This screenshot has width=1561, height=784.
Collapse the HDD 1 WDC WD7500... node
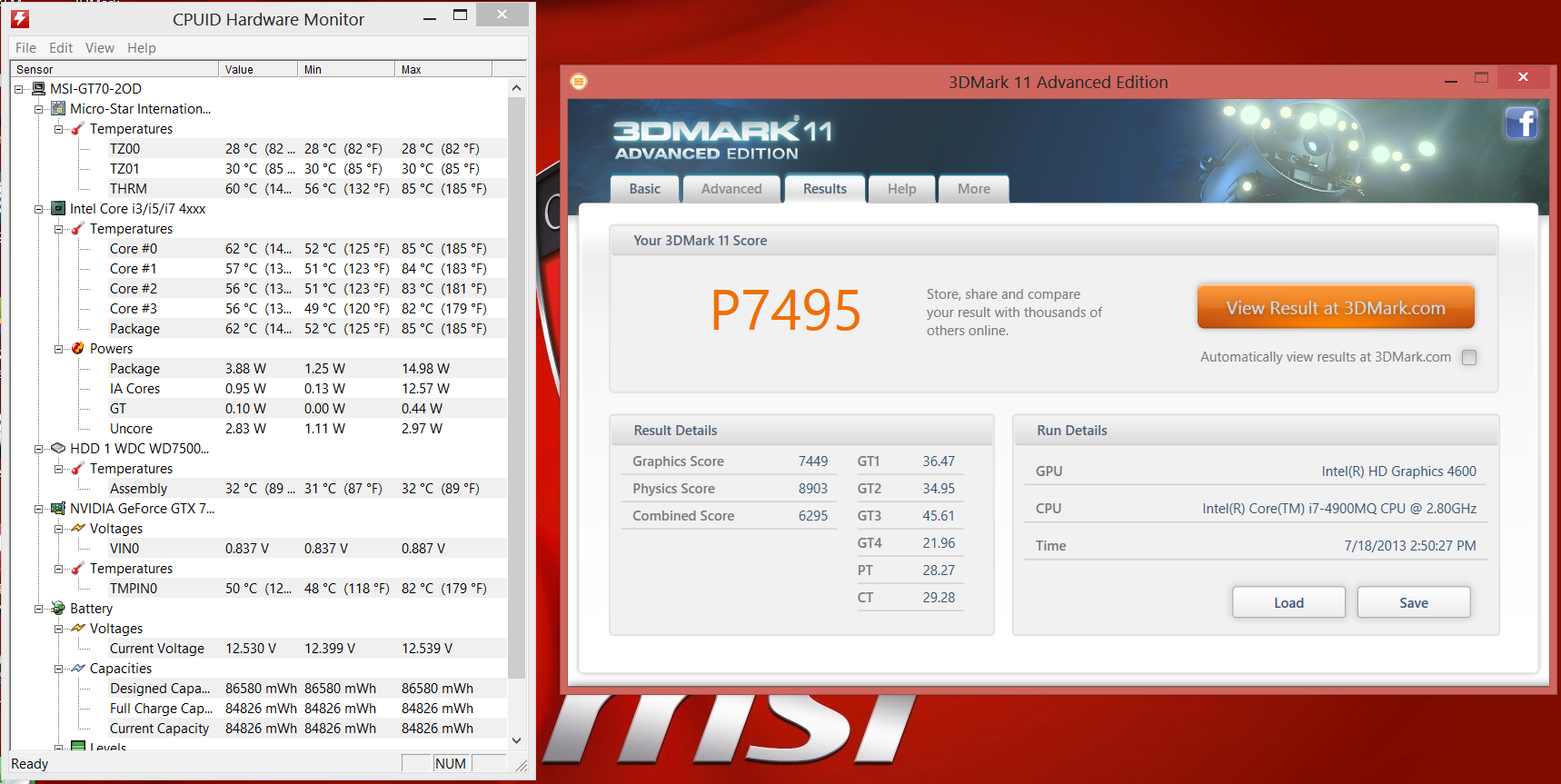point(39,449)
